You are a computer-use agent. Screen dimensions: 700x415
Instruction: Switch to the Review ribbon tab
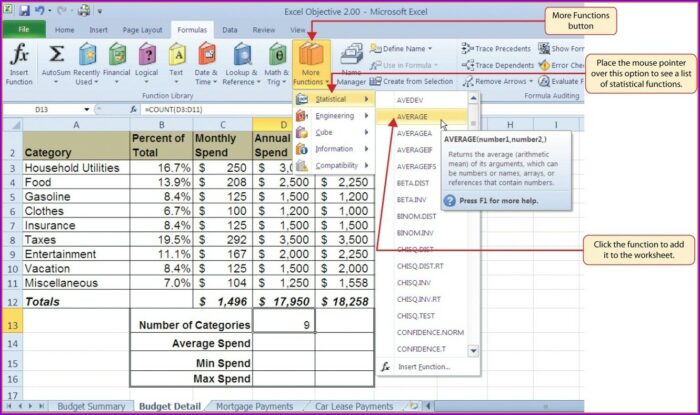(263, 30)
